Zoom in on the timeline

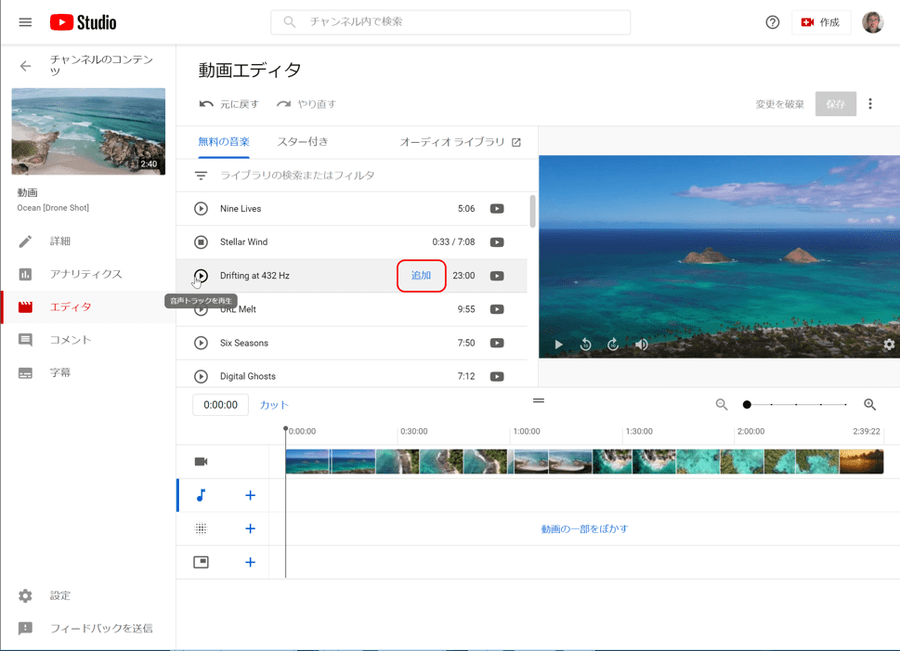tap(870, 405)
